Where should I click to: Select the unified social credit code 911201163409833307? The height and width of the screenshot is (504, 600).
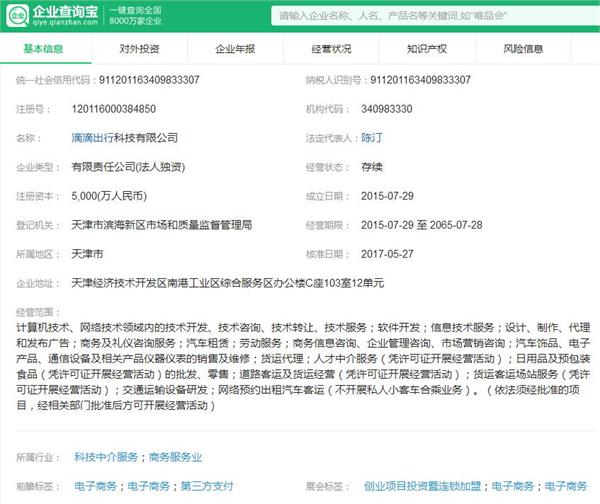click(149, 80)
